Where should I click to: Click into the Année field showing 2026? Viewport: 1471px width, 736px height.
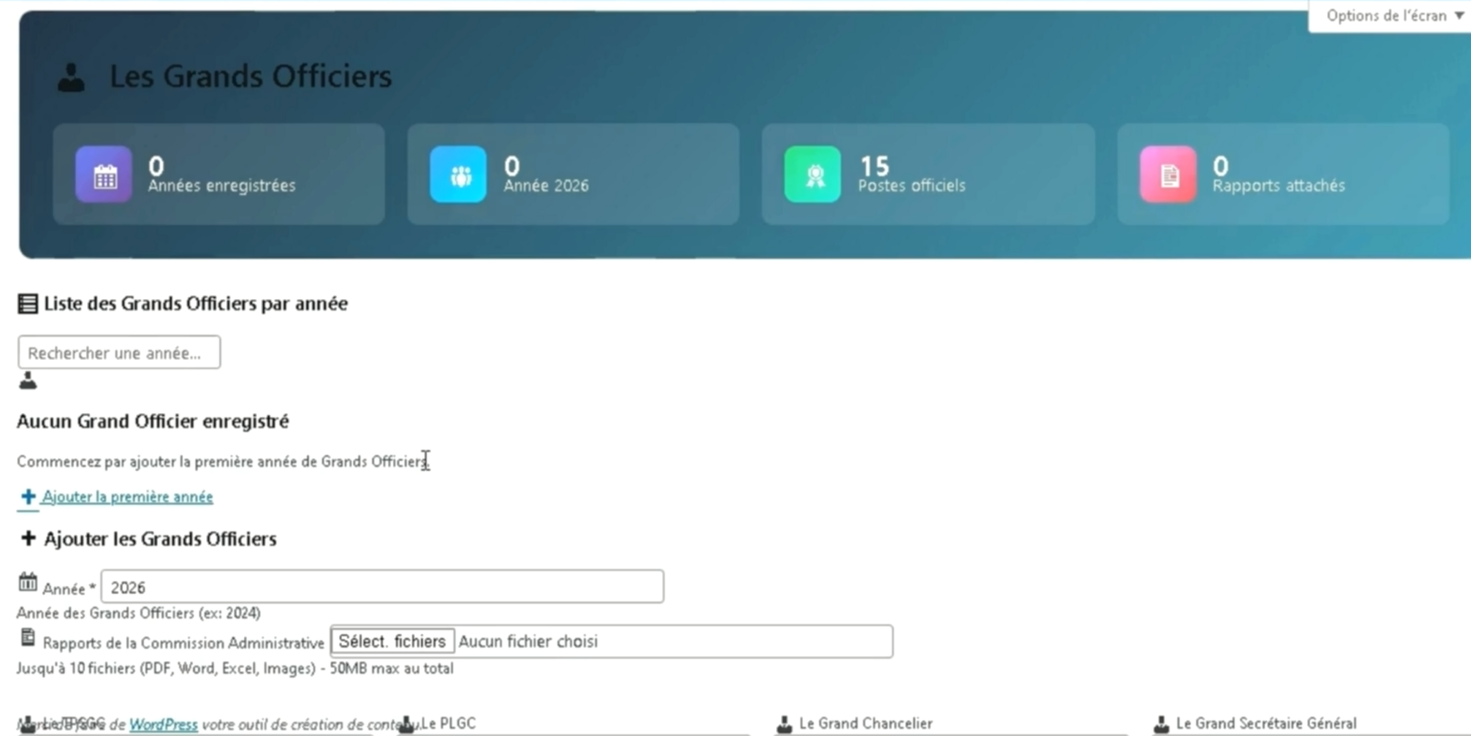coord(382,587)
